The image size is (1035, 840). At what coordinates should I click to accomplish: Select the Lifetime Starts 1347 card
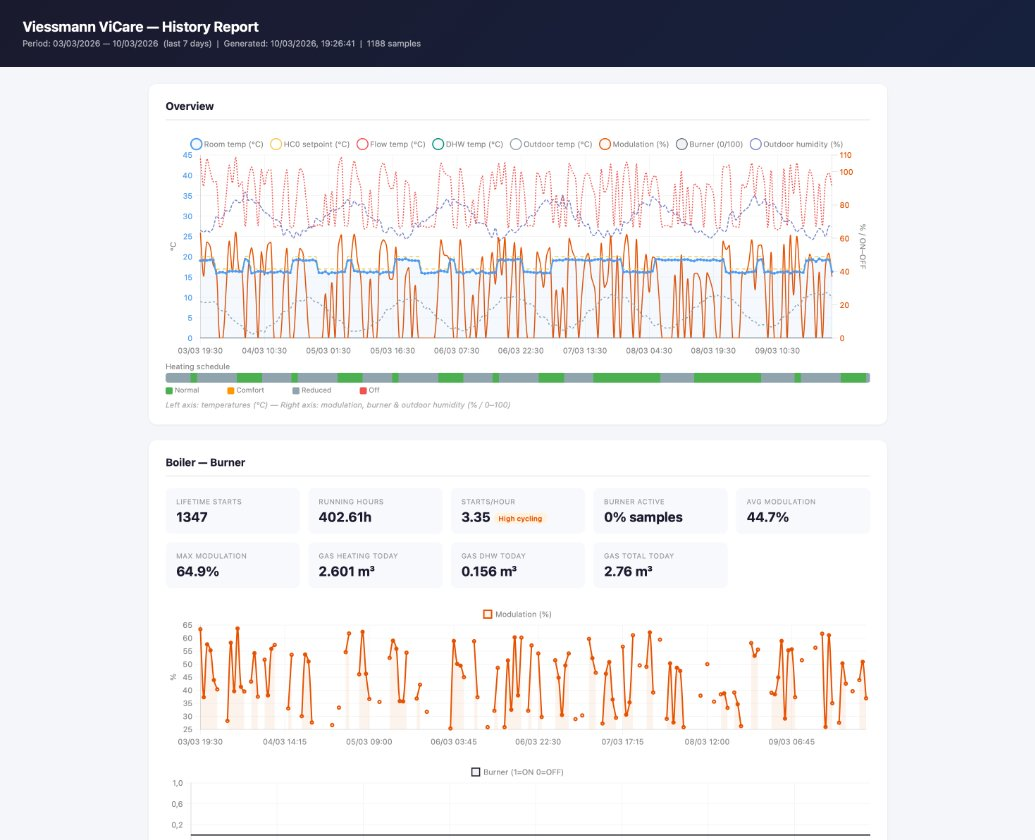(x=232, y=511)
